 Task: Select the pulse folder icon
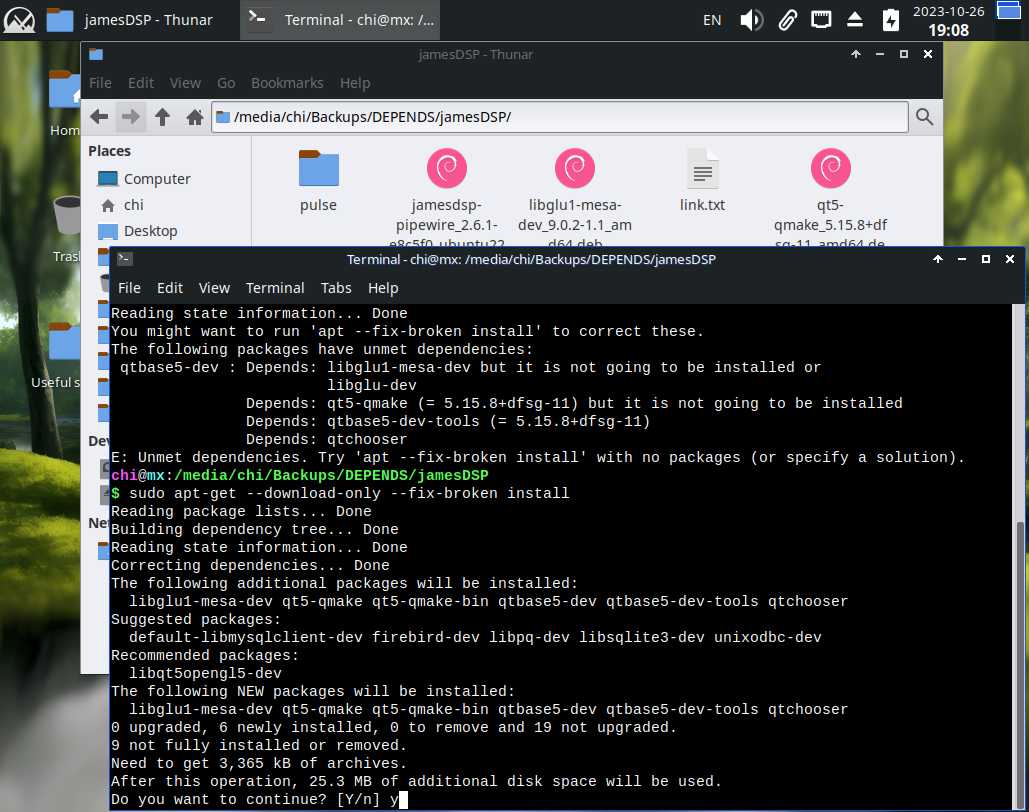(x=318, y=169)
